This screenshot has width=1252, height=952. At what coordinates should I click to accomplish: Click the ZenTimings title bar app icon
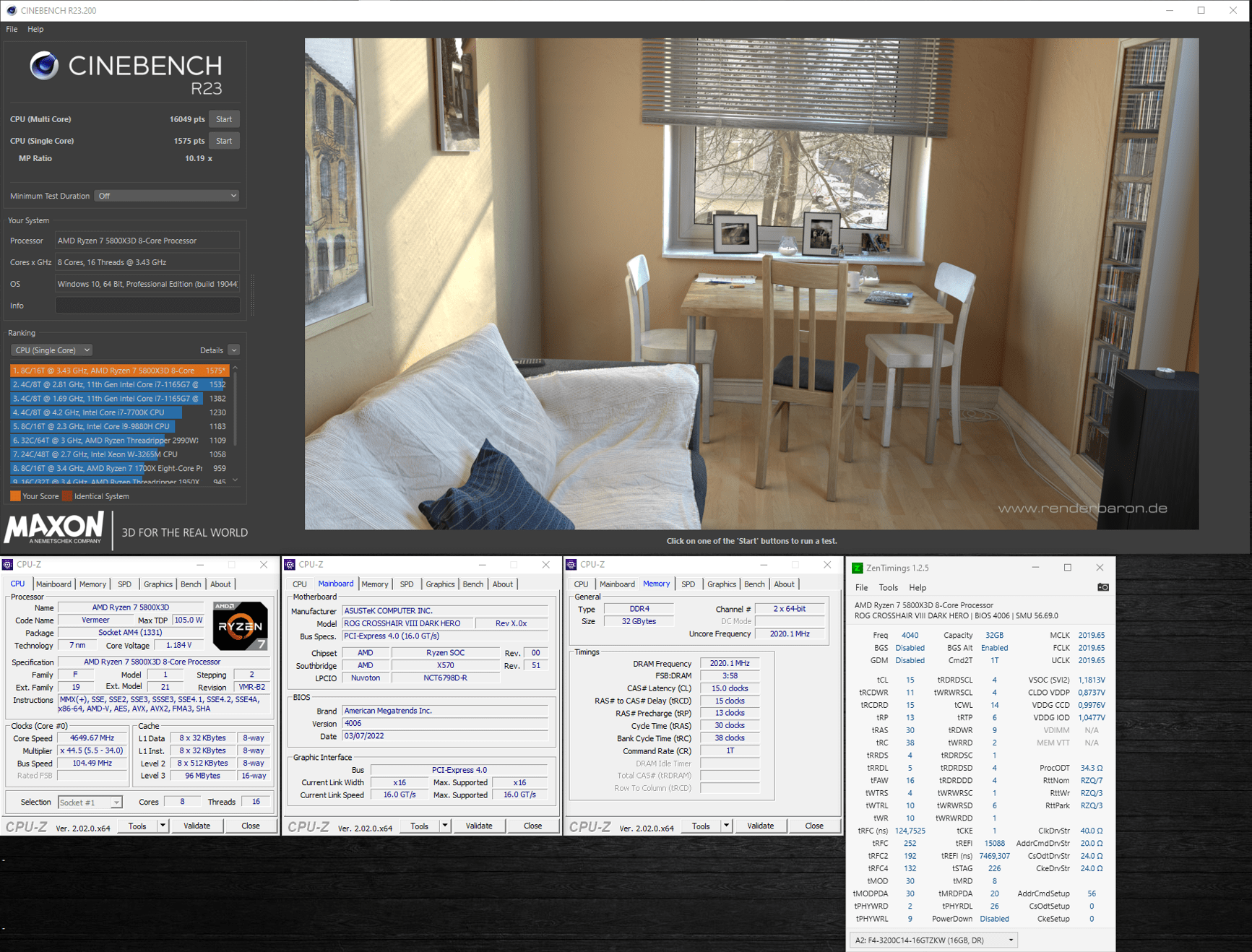coord(857,568)
